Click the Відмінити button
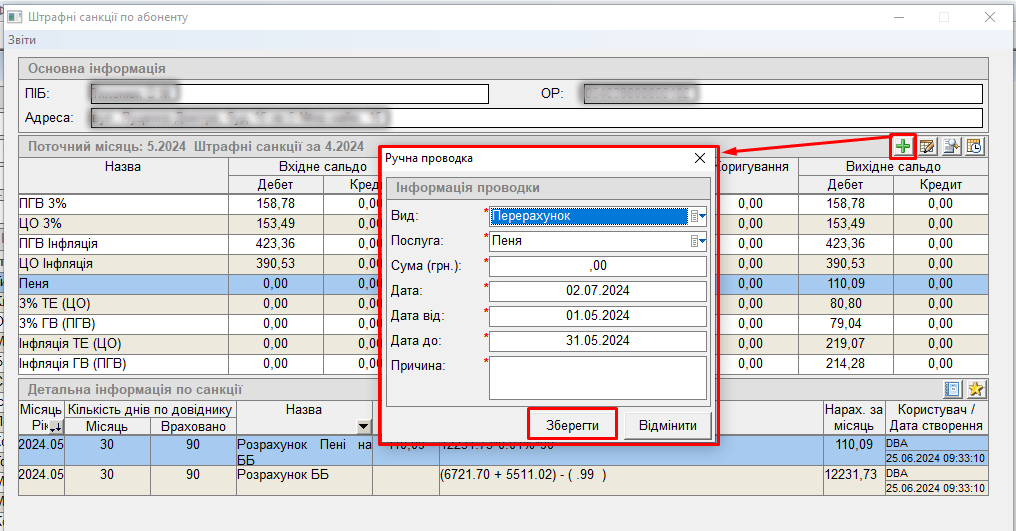Image resolution: width=1016 pixels, height=531 pixels. [667, 426]
